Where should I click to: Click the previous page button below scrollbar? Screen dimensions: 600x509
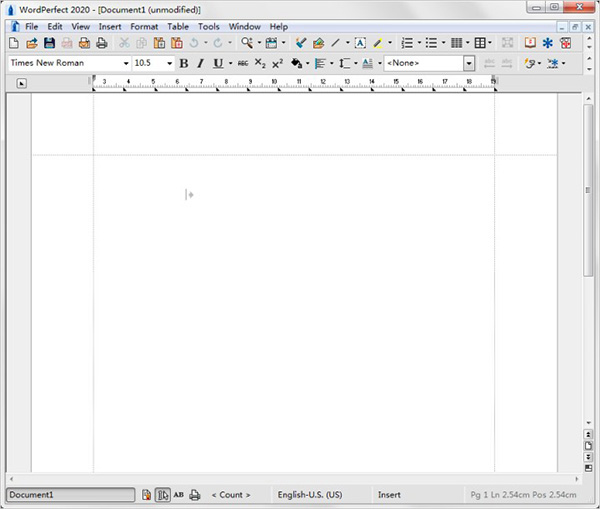588,434
